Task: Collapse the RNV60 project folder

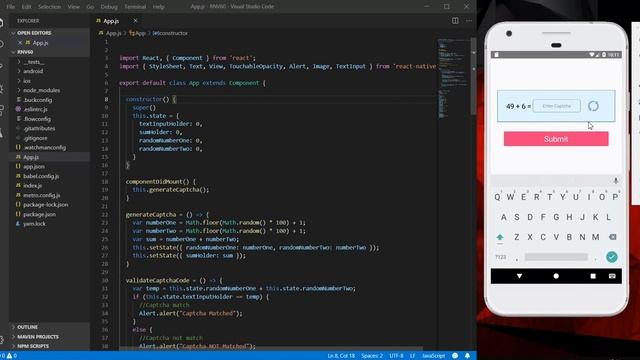Action: coord(49,52)
